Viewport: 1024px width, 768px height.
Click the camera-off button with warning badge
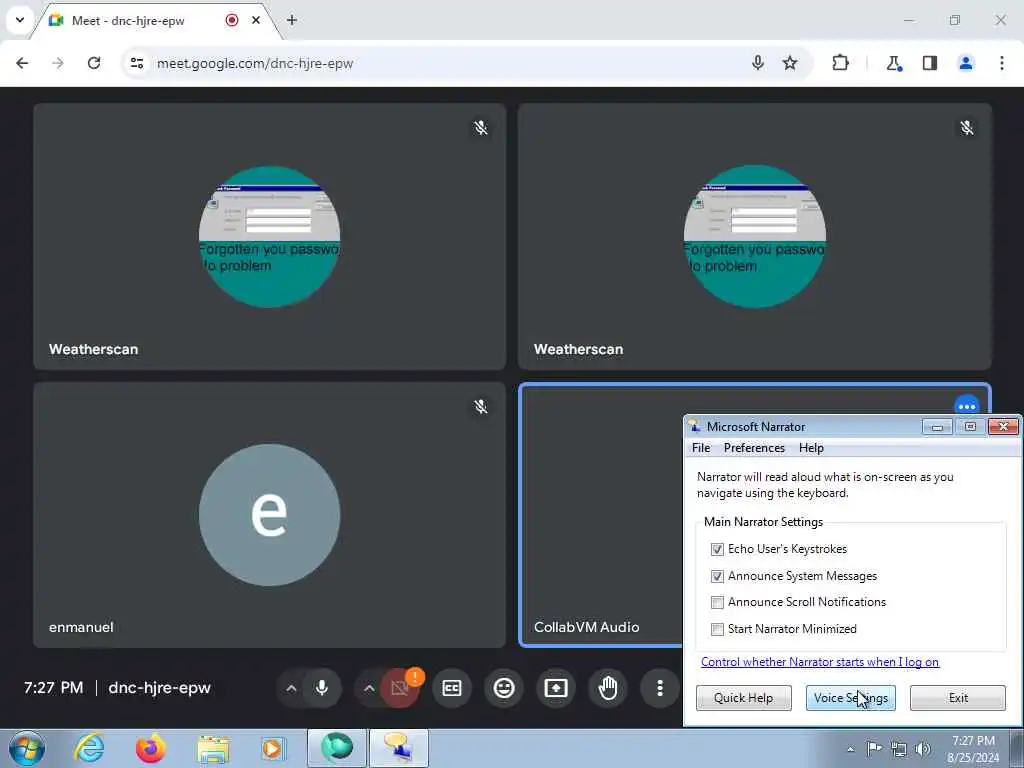coord(400,688)
